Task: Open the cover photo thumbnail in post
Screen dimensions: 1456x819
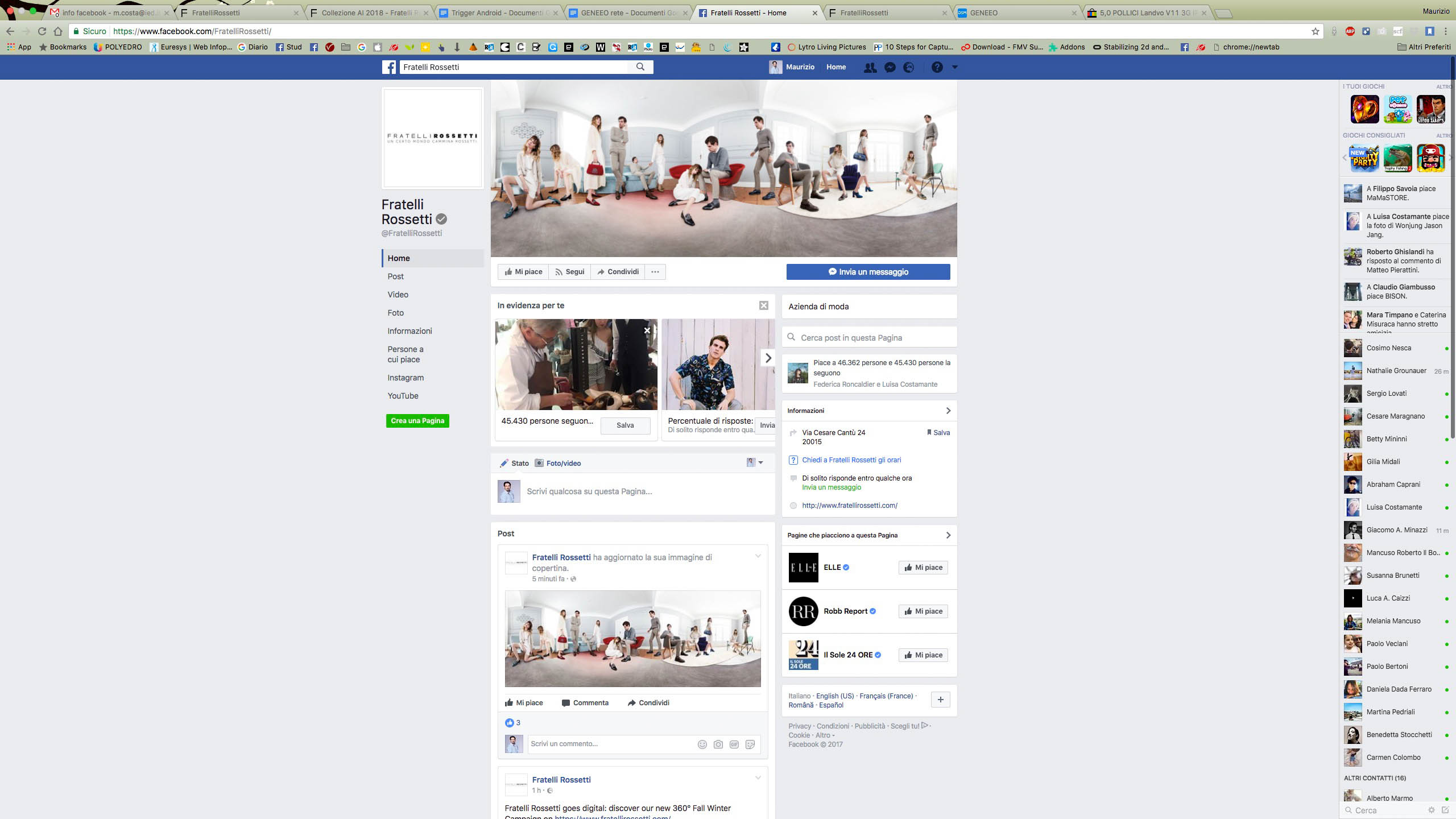Action: (632, 639)
